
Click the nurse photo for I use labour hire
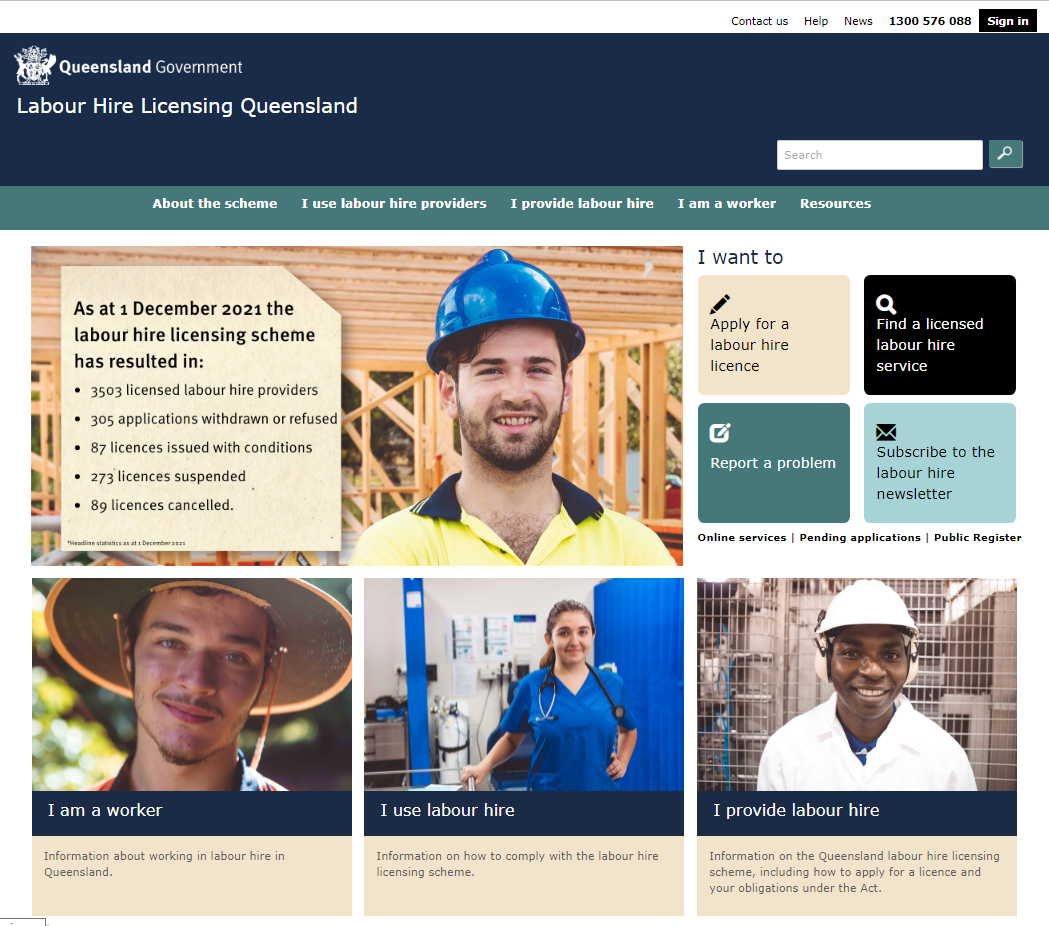coord(524,684)
